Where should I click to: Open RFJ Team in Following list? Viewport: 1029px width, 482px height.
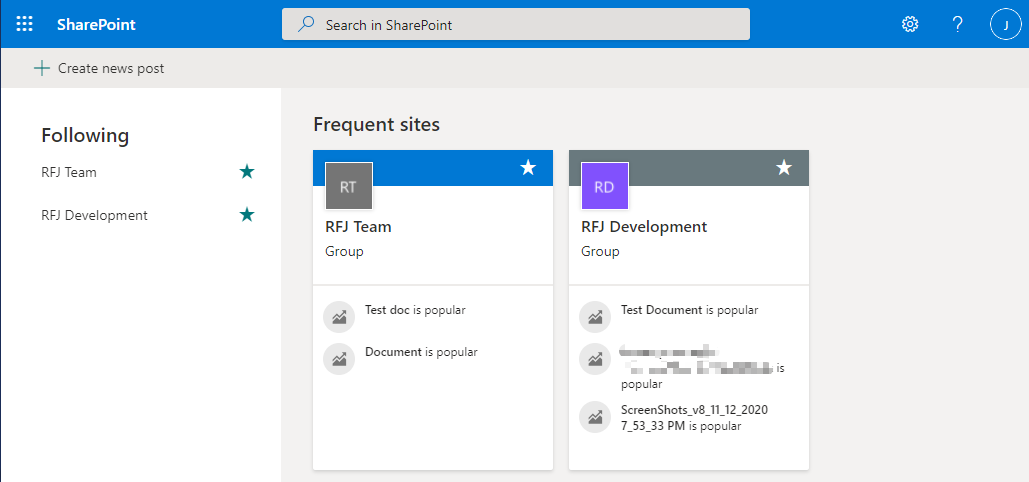(x=69, y=173)
